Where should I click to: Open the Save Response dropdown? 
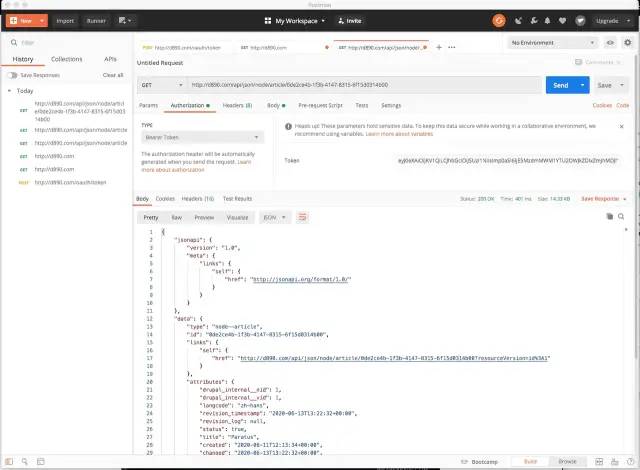pos(604,199)
